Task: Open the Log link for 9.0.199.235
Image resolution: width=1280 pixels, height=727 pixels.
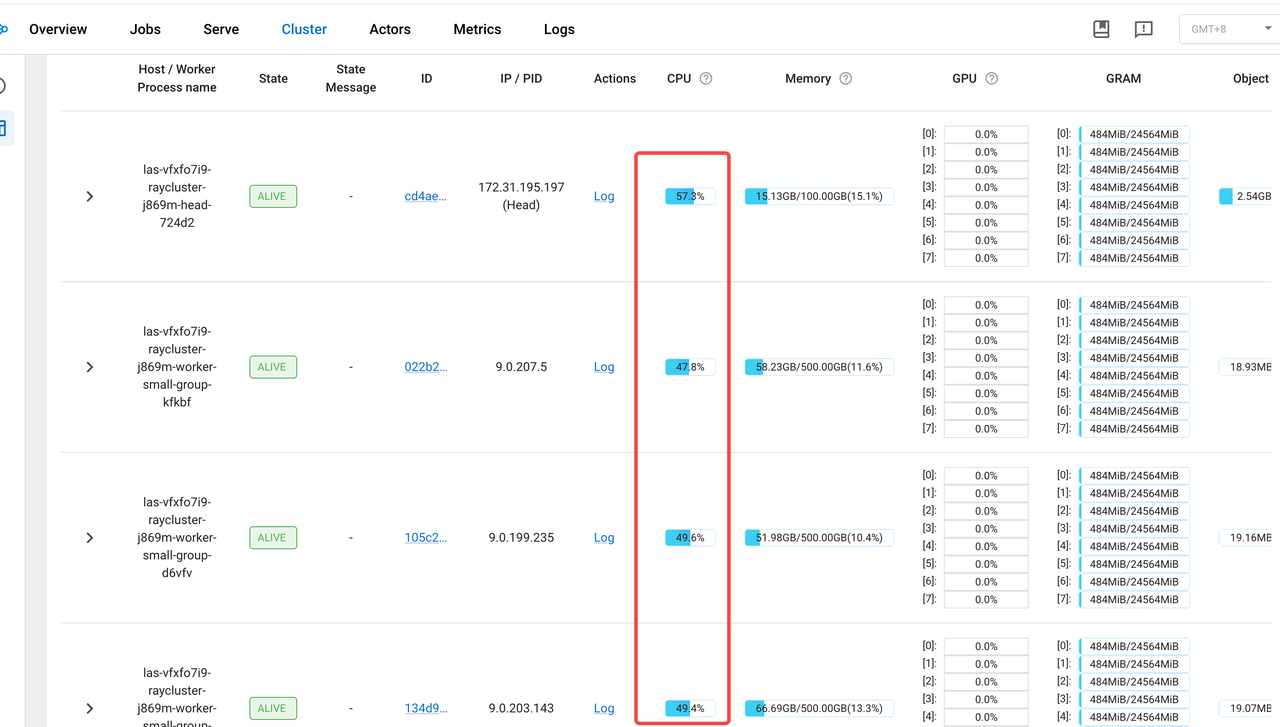Action: click(604, 538)
